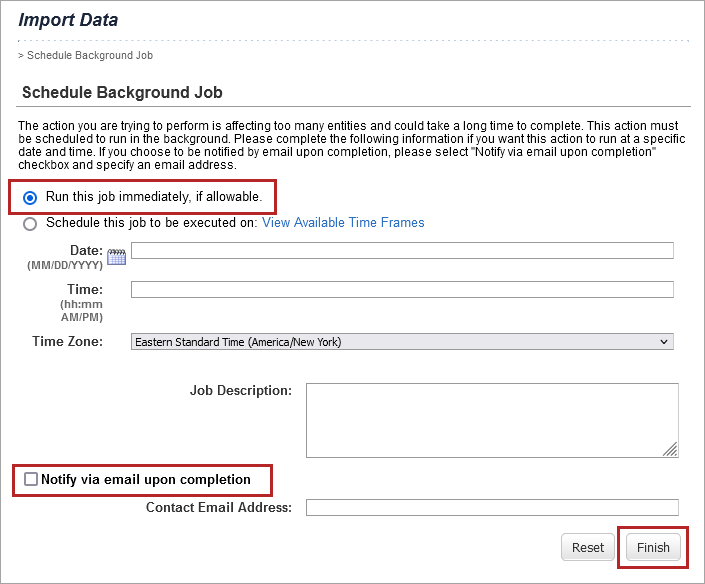Click the 'Time Zone:' field label
705x584 pixels.
(67, 342)
